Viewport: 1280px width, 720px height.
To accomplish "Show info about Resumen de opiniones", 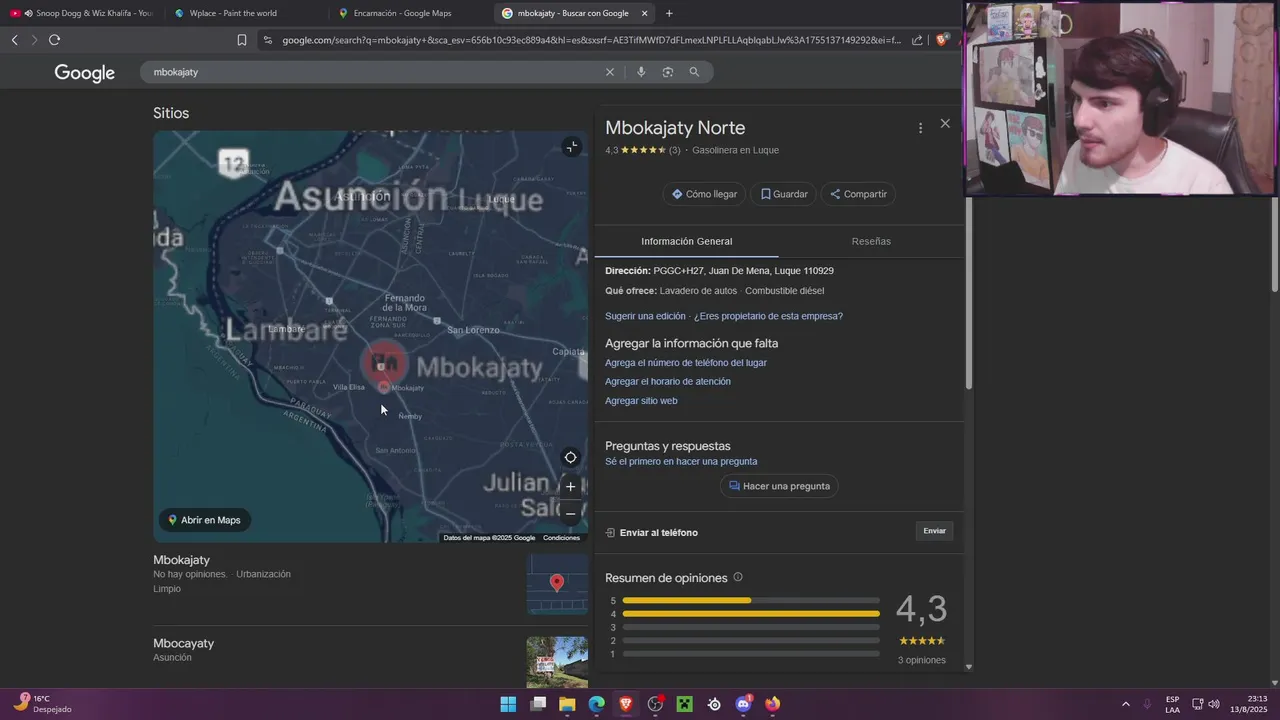I will coord(738,577).
